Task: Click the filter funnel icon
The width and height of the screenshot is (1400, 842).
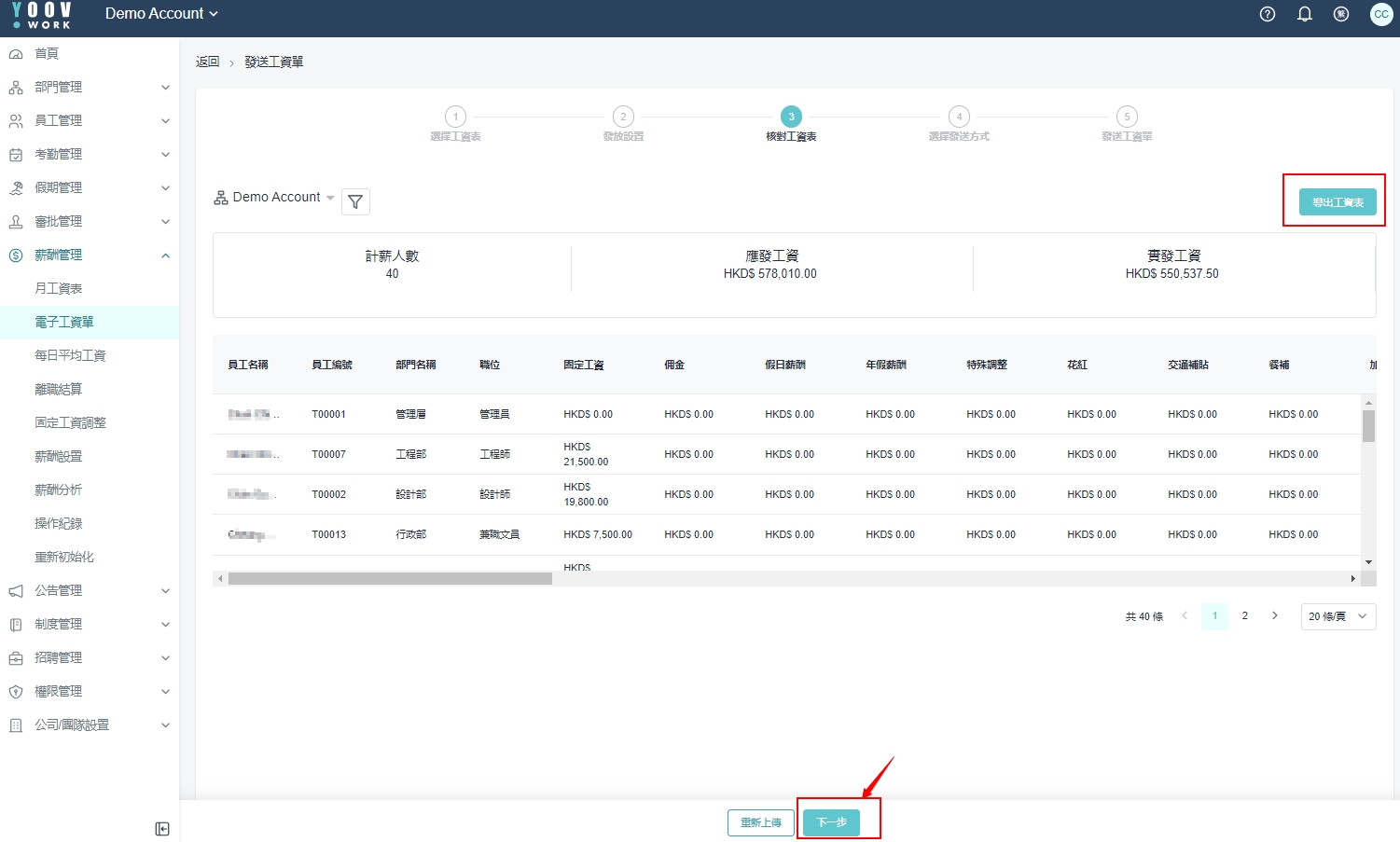Action: [x=355, y=201]
